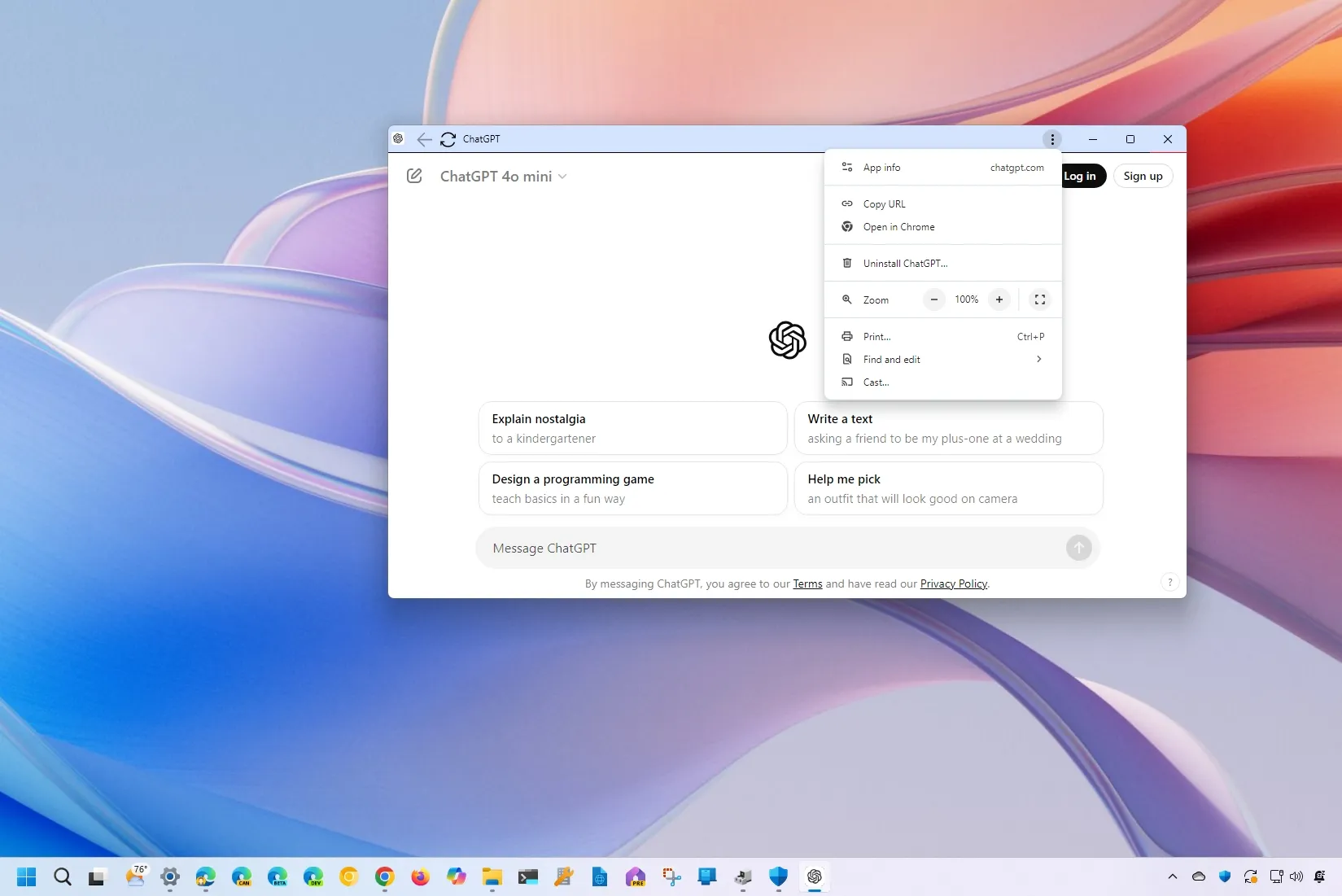The width and height of the screenshot is (1342, 896).
Task: Click the 100% zoom level value
Action: point(967,299)
